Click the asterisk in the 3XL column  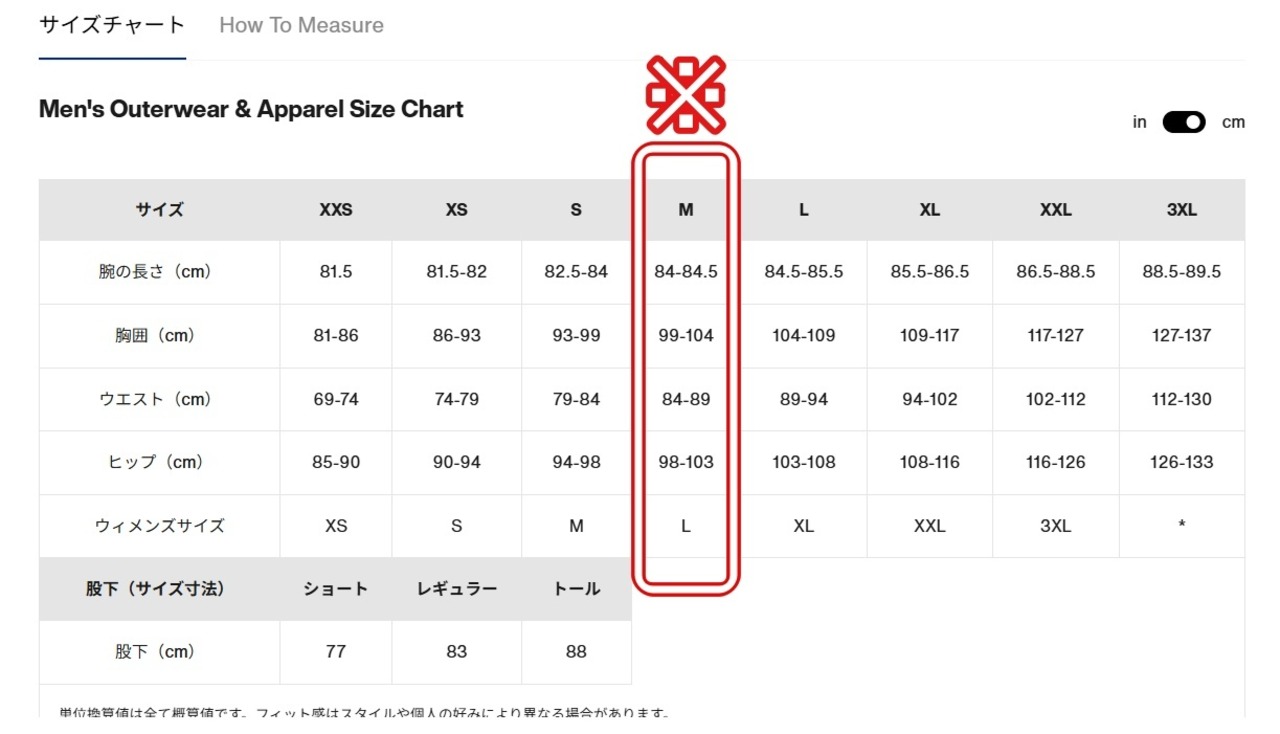pos(1182,526)
